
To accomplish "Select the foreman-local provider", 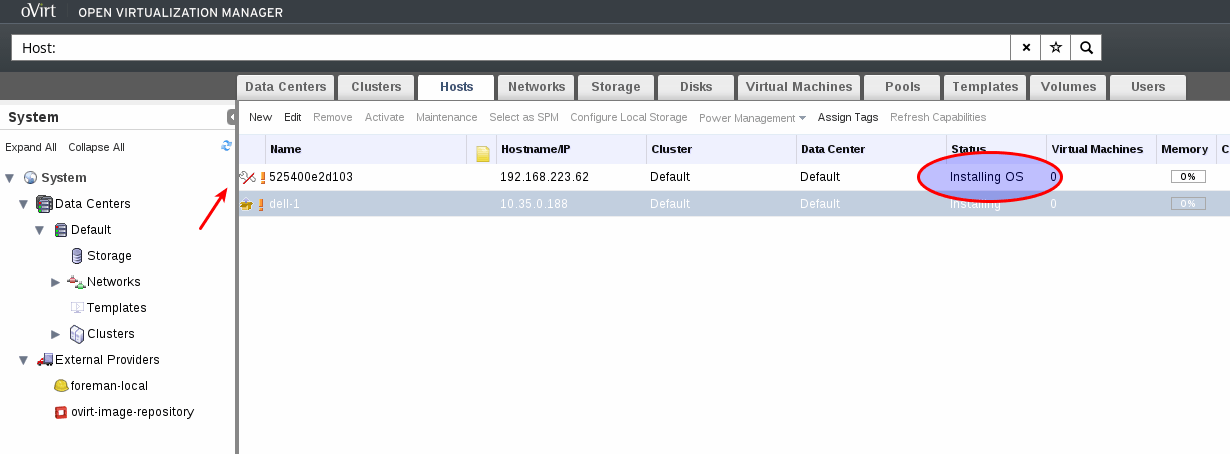I will coord(101,386).
